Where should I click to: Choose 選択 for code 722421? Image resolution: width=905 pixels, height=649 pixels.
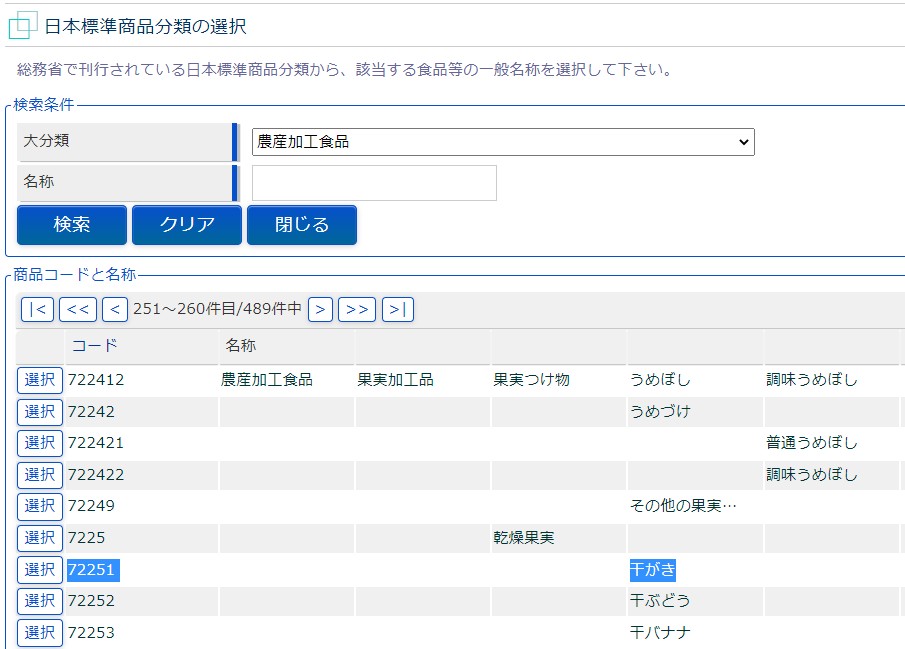click(40, 443)
